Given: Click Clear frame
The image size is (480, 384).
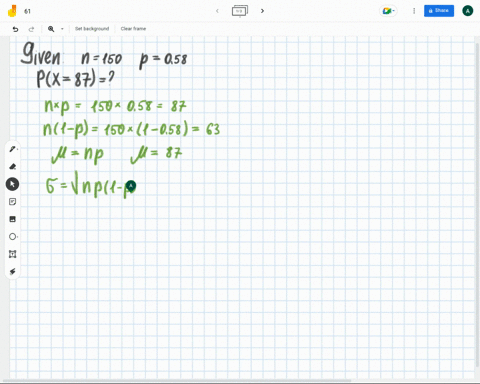Looking at the screenshot, I should (133, 29).
